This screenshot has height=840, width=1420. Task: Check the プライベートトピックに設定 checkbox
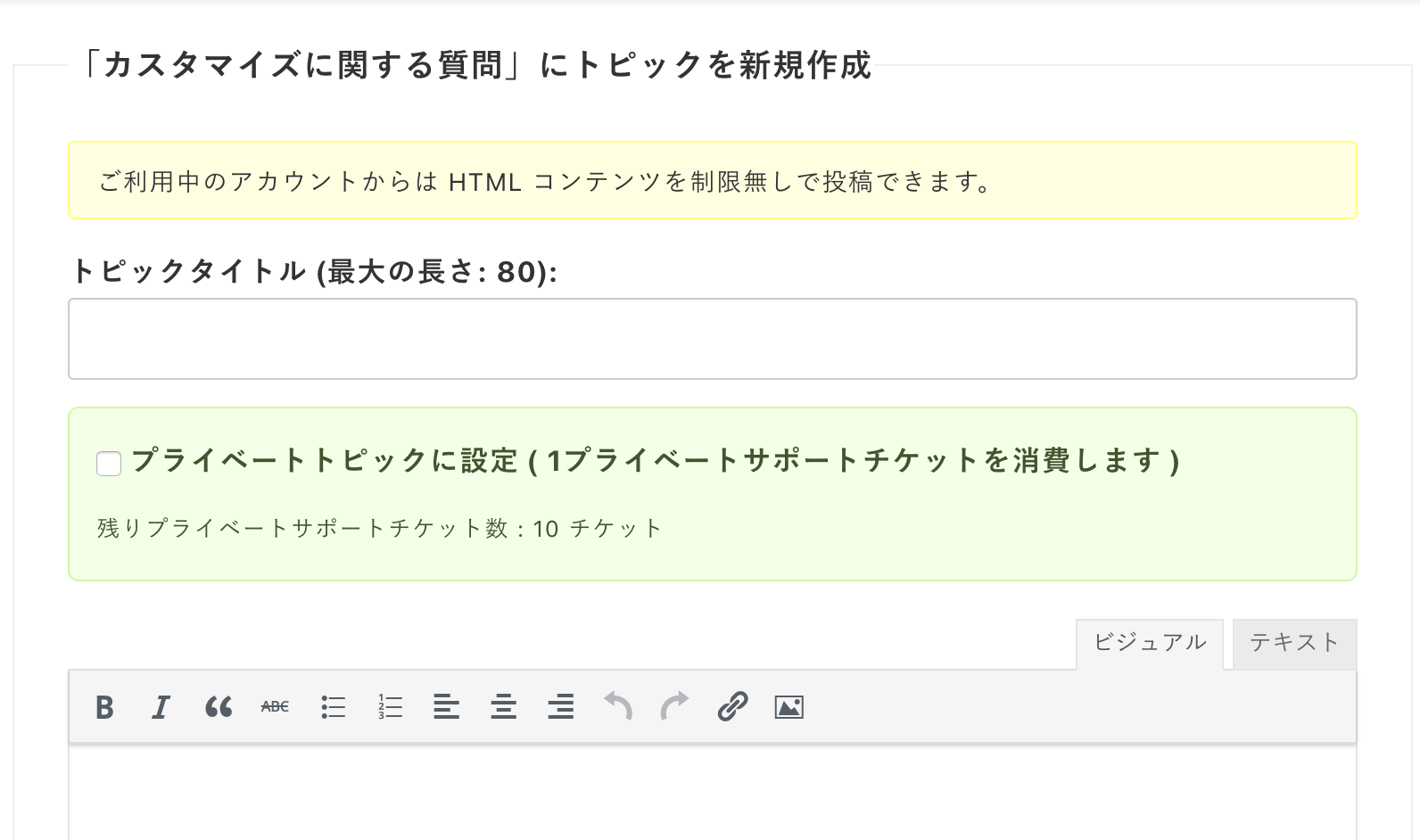109,464
